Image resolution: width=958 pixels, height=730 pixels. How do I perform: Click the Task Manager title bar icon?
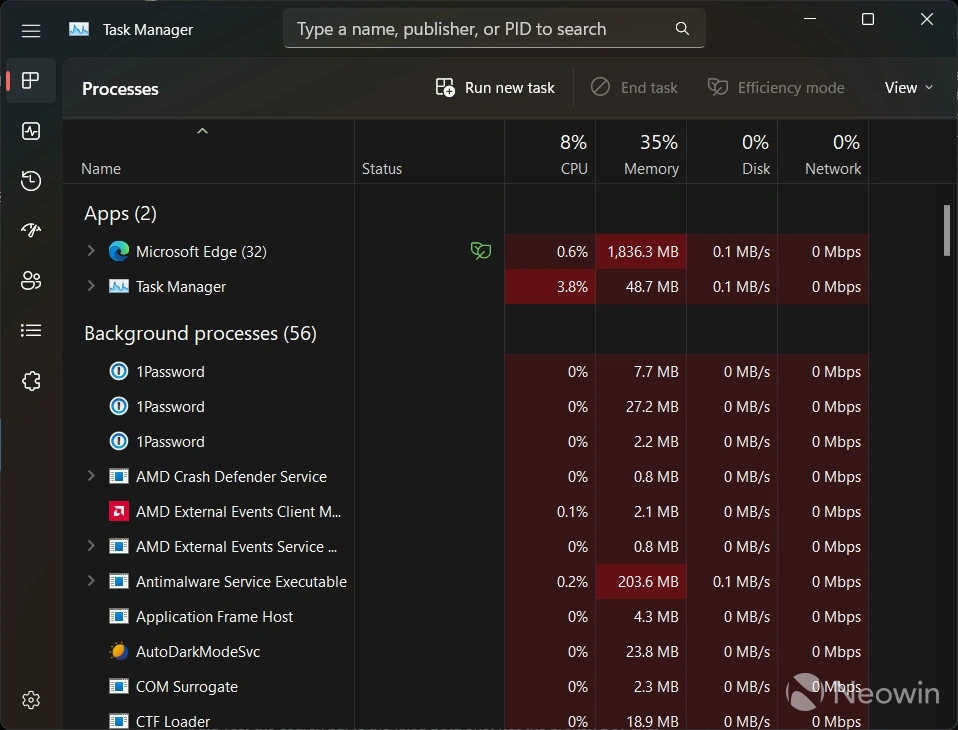(x=79, y=29)
